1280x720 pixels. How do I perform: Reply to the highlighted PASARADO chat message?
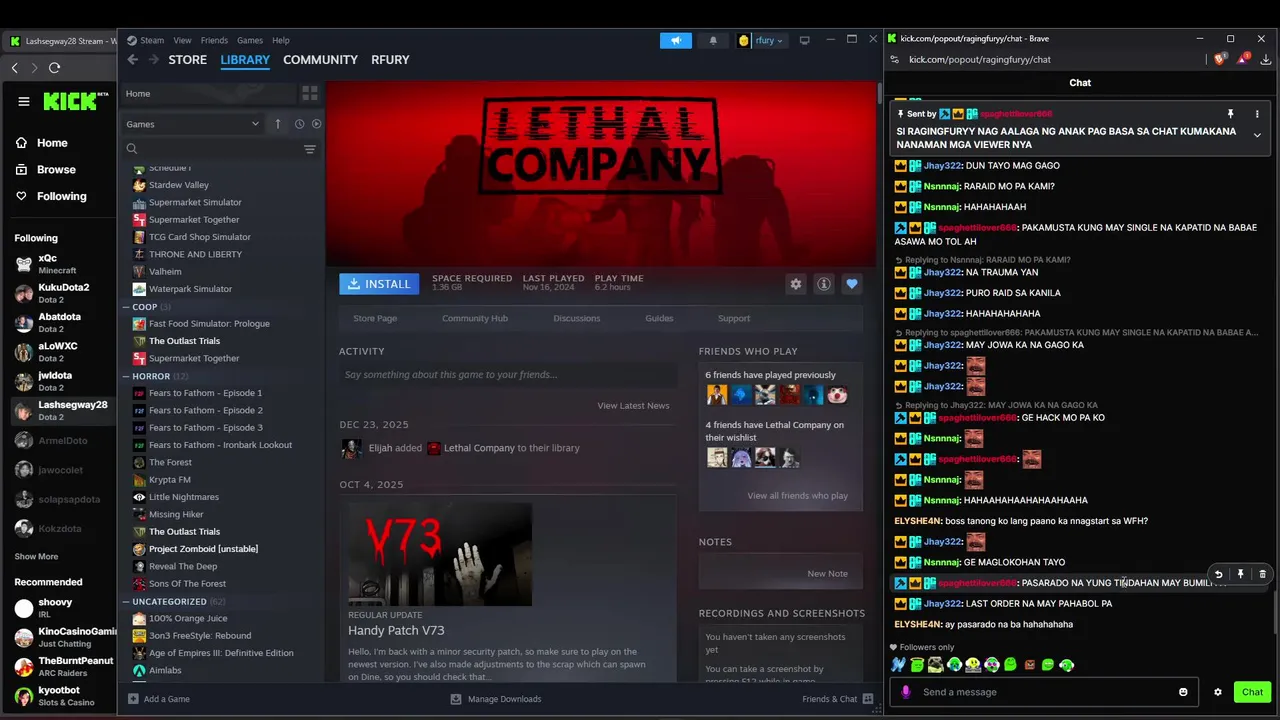(1218, 574)
